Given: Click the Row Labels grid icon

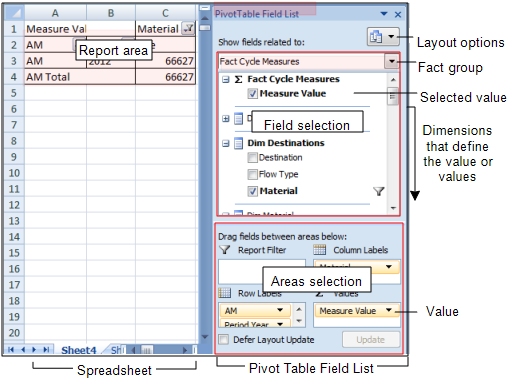Looking at the screenshot, I should tap(224, 293).
